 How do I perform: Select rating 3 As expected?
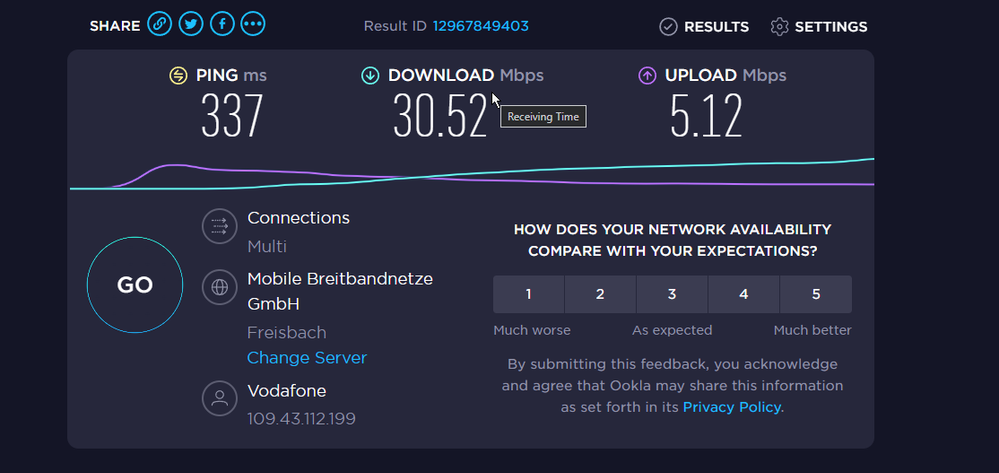pyautogui.click(x=672, y=295)
